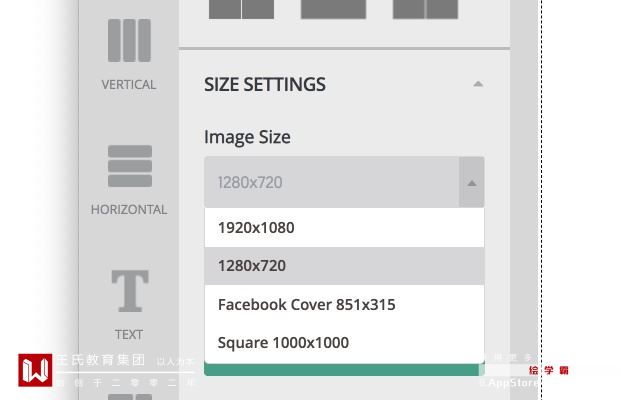Select the Vertical layout icon
Viewport: 640px width, 400px height.
(x=129, y=41)
